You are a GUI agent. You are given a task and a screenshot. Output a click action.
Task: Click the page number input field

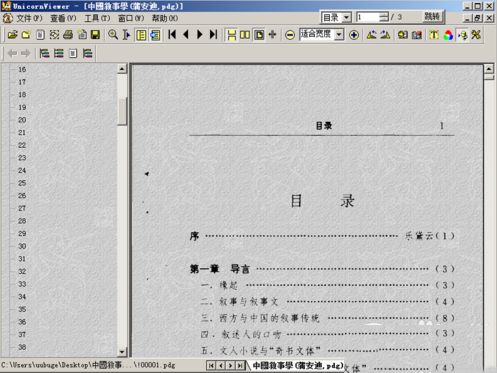pyautogui.click(x=368, y=17)
